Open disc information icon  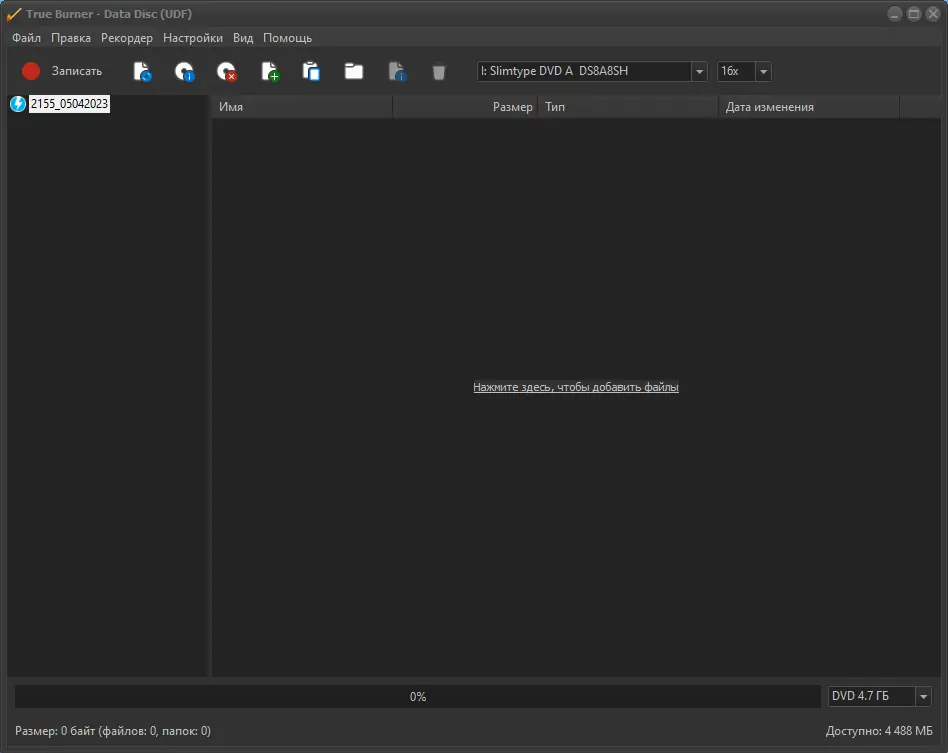point(184,71)
